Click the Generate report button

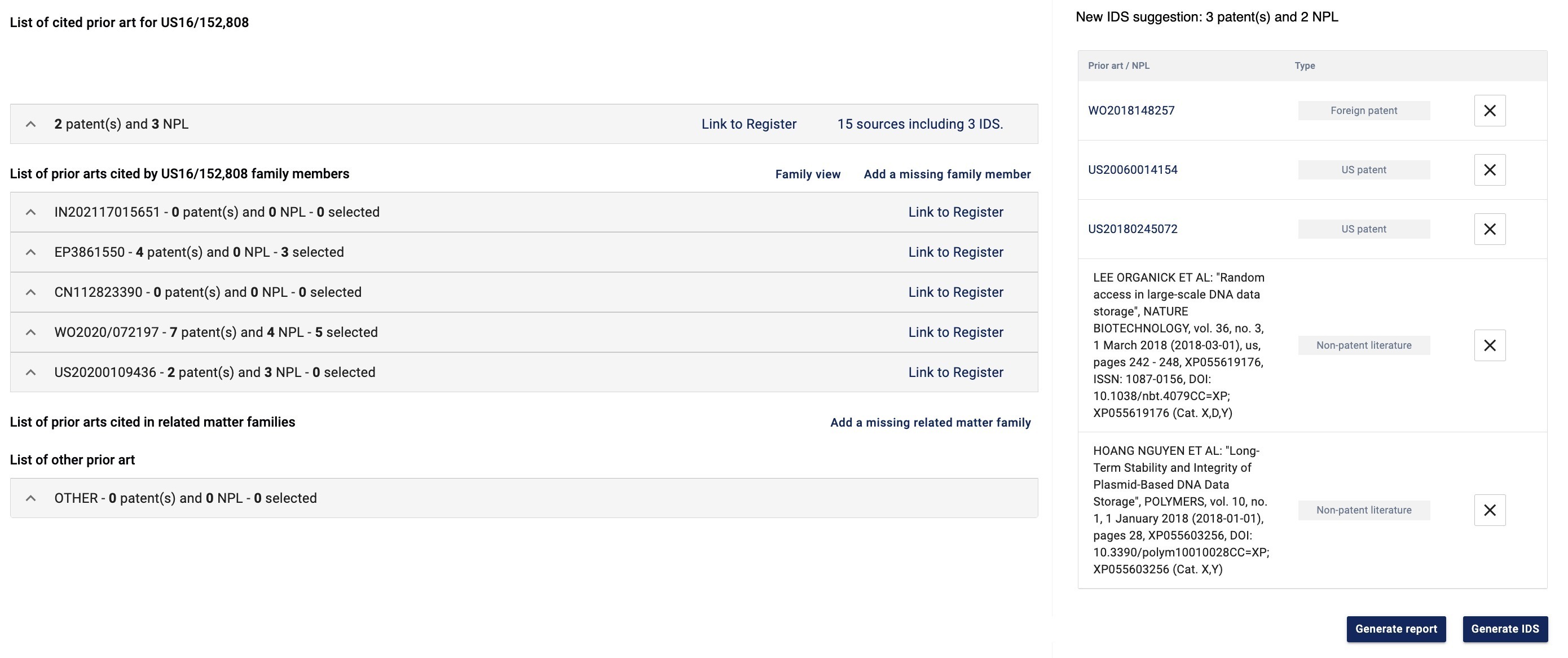click(1396, 629)
